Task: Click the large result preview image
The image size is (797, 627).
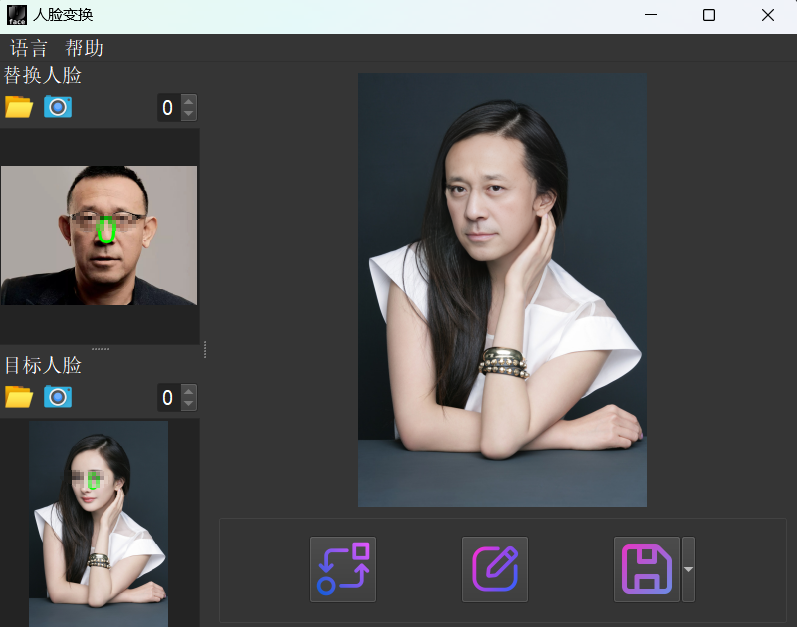Action: coord(502,290)
